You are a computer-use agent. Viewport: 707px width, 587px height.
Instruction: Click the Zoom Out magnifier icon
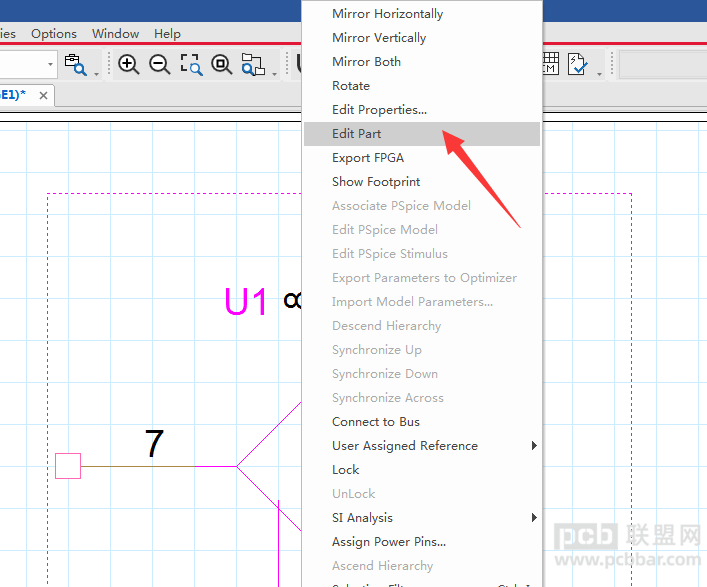point(160,64)
